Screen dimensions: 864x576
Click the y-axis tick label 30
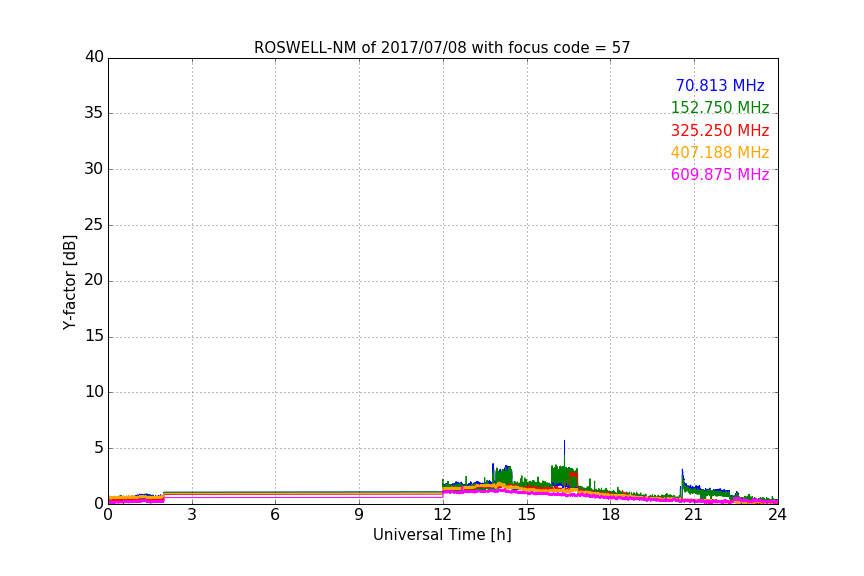[x=94, y=169]
